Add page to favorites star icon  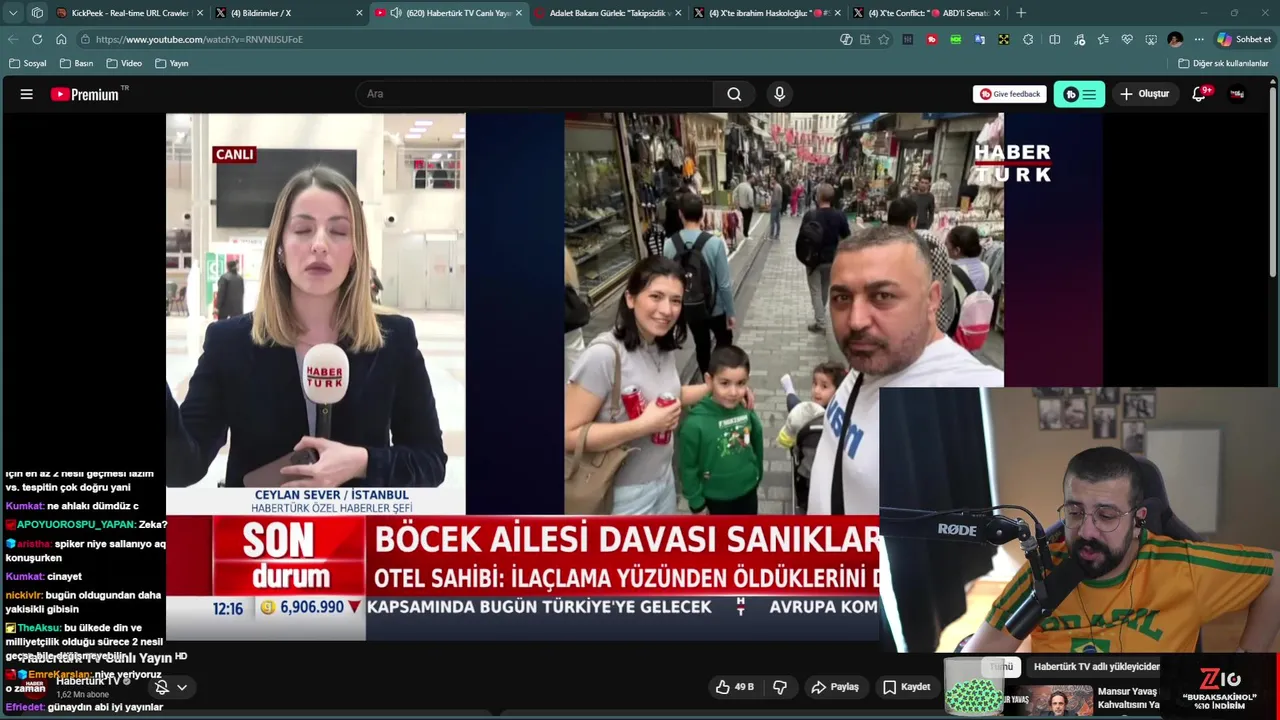pos(884,39)
